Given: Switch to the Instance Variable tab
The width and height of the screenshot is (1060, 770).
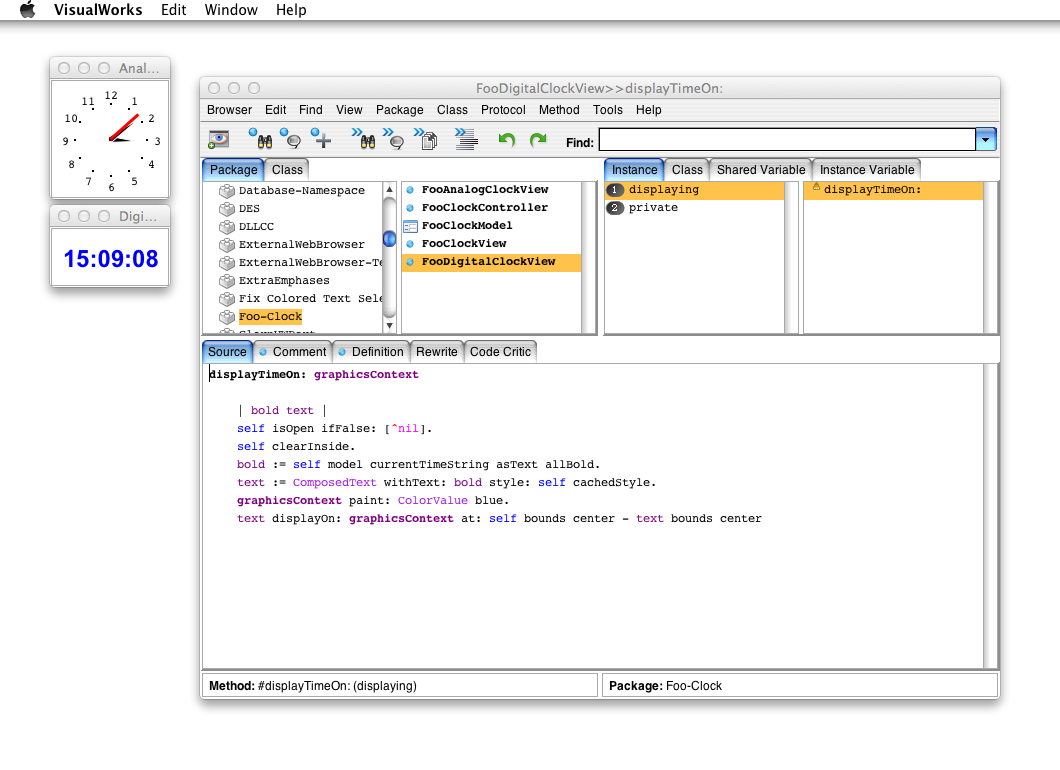Looking at the screenshot, I should 867,170.
